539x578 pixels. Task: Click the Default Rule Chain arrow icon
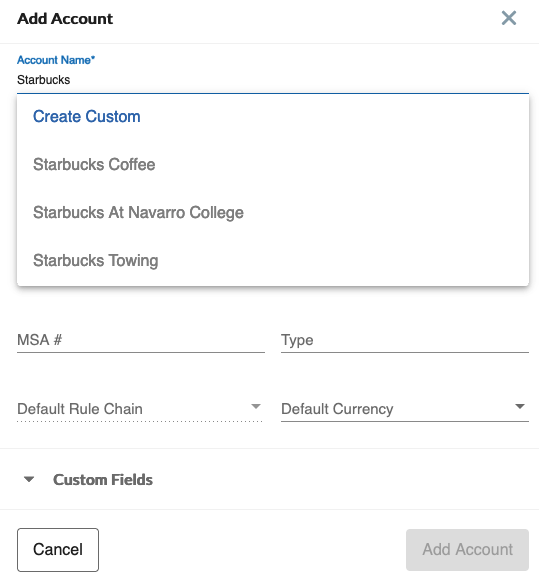coord(256,406)
